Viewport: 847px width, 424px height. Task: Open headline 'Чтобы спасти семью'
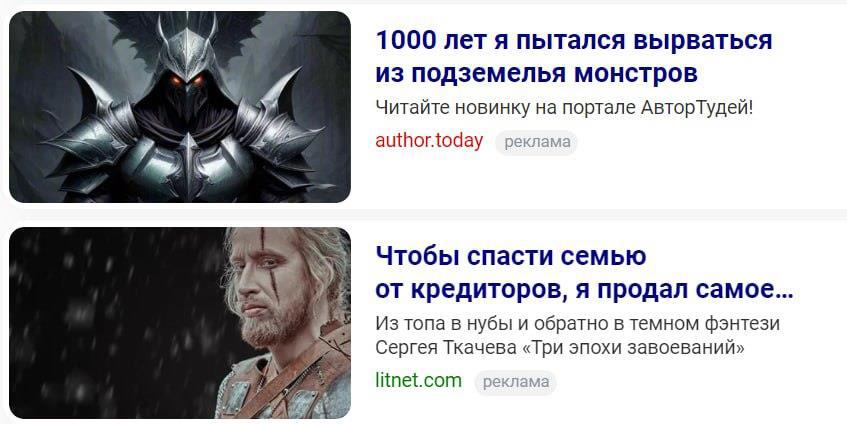pyautogui.click(x=510, y=256)
